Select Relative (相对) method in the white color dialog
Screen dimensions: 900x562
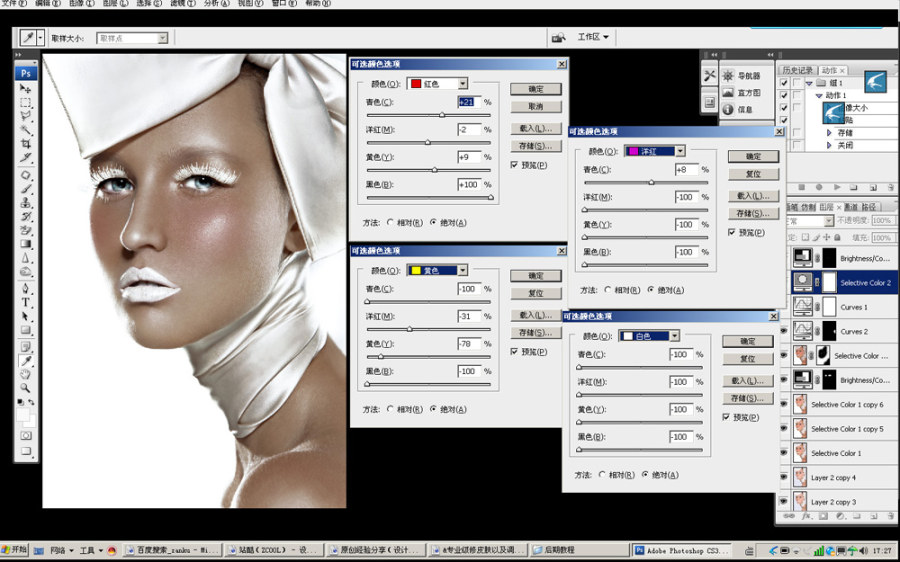(x=602, y=475)
